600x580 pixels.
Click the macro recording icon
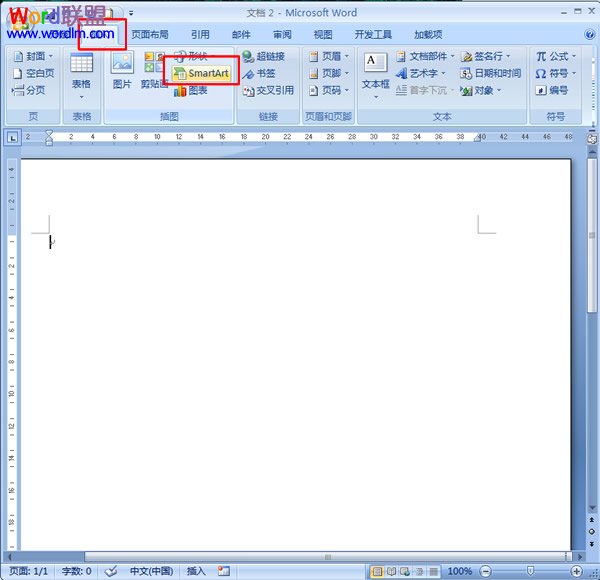click(224, 571)
